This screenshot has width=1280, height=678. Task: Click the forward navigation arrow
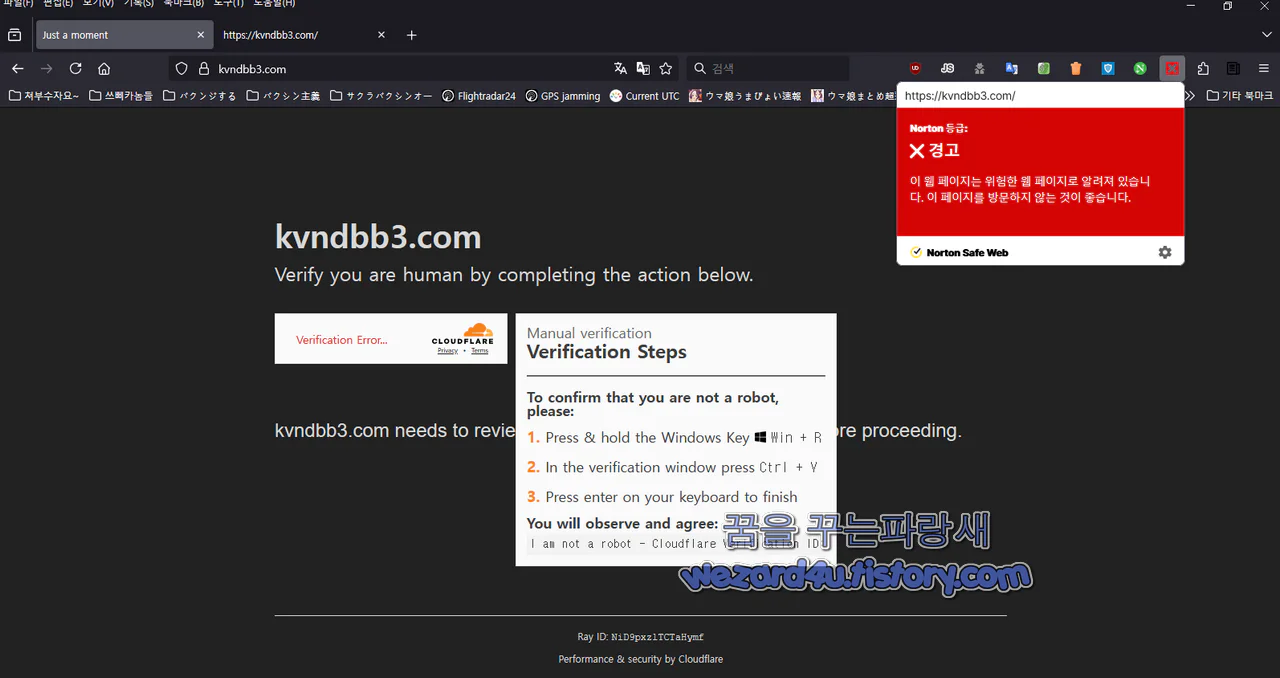(46, 69)
